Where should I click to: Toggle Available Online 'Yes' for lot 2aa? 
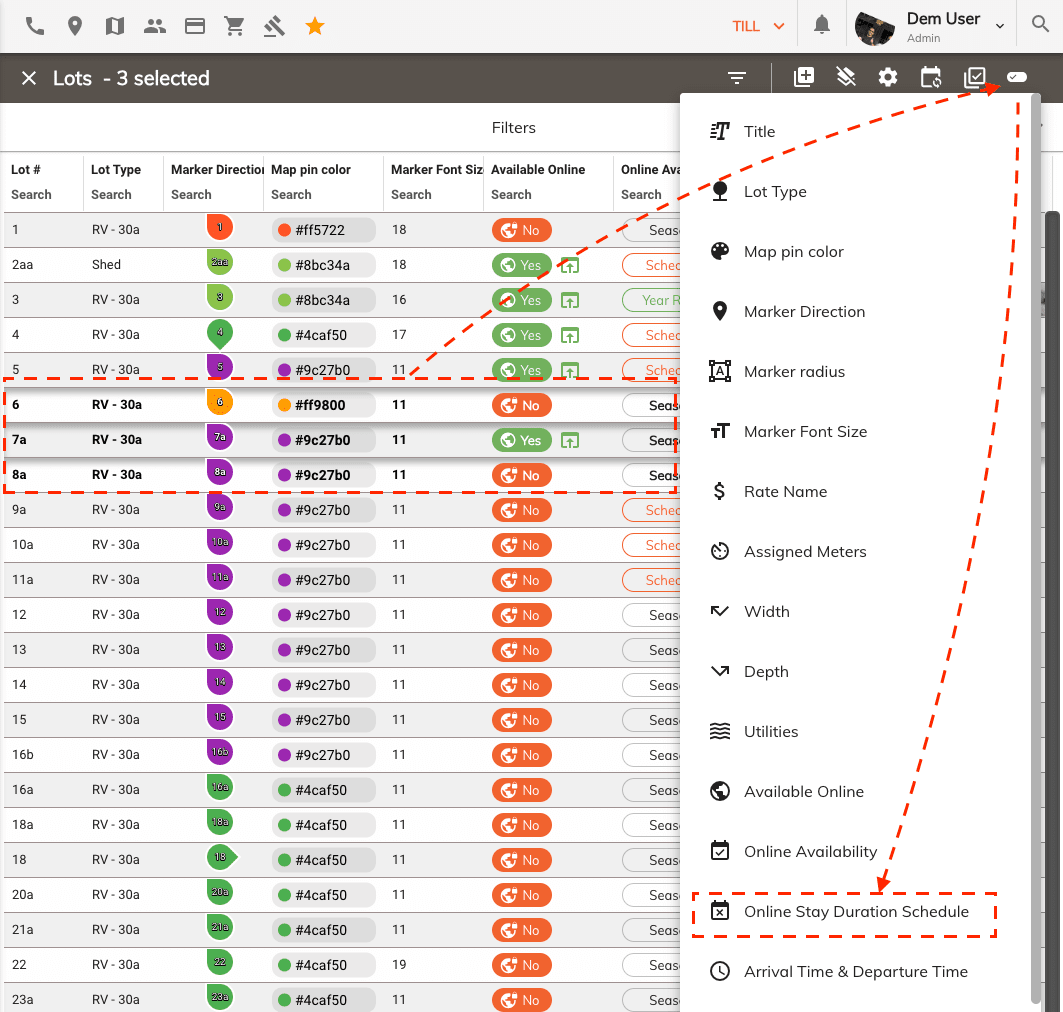[521, 266]
